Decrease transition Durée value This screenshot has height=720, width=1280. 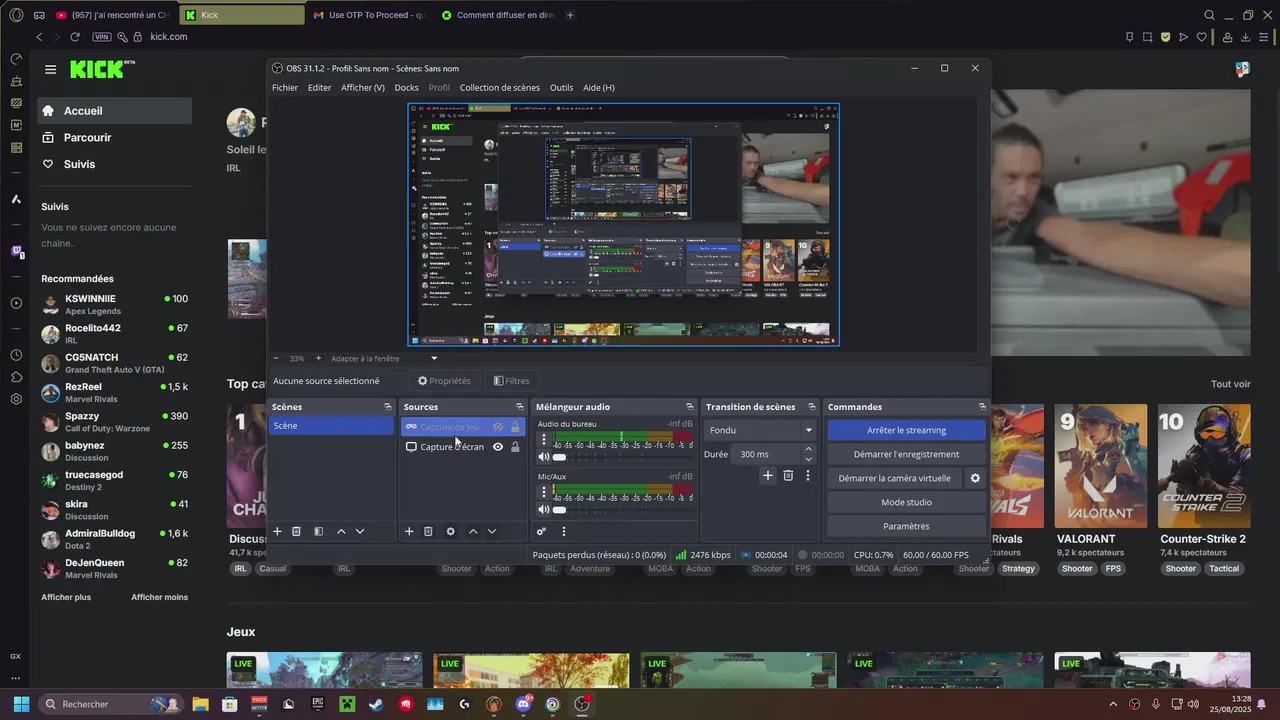(808, 459)
